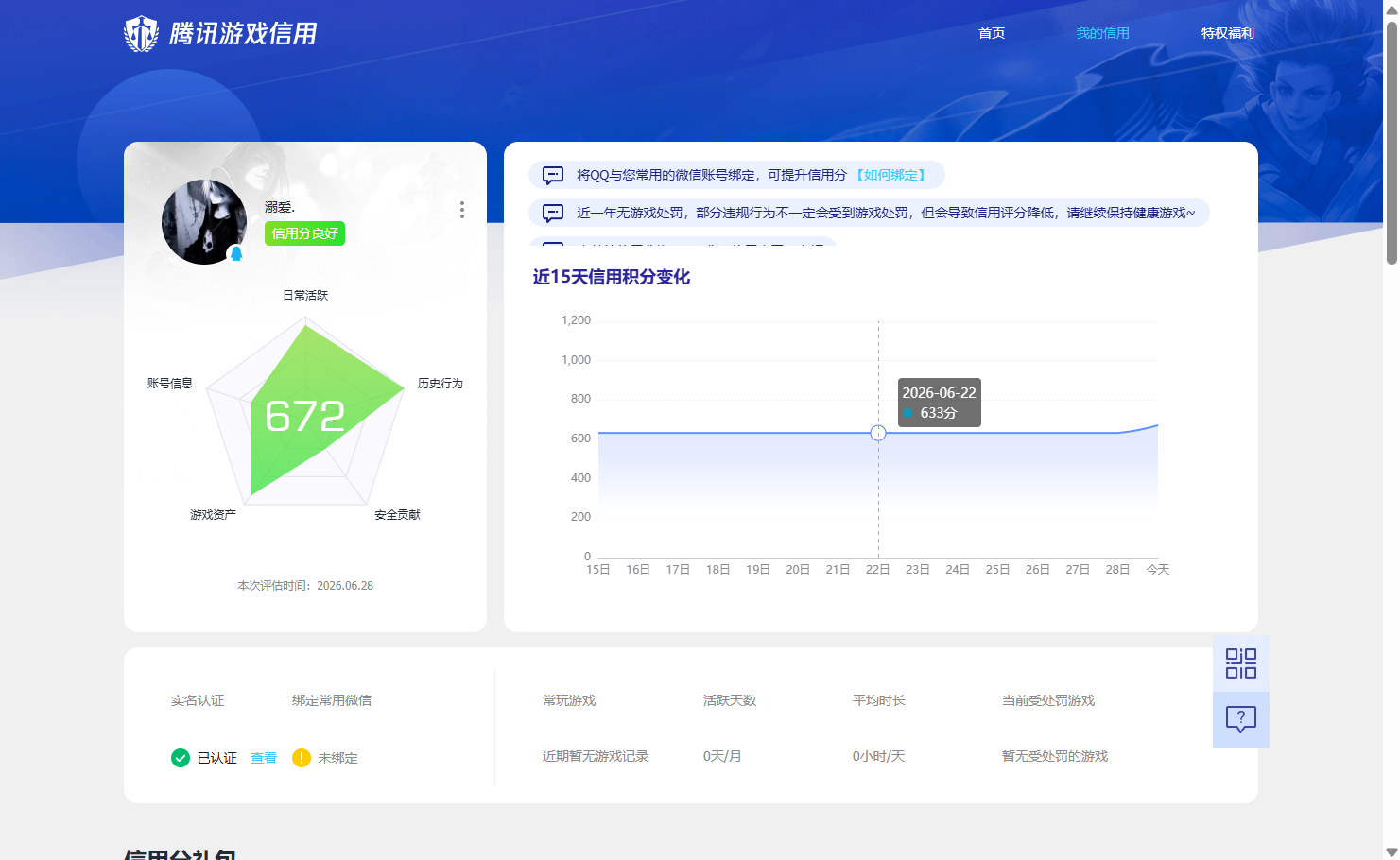Open the help question bubble icon
Viewport: 1400px width, 860px height.
1240,720
